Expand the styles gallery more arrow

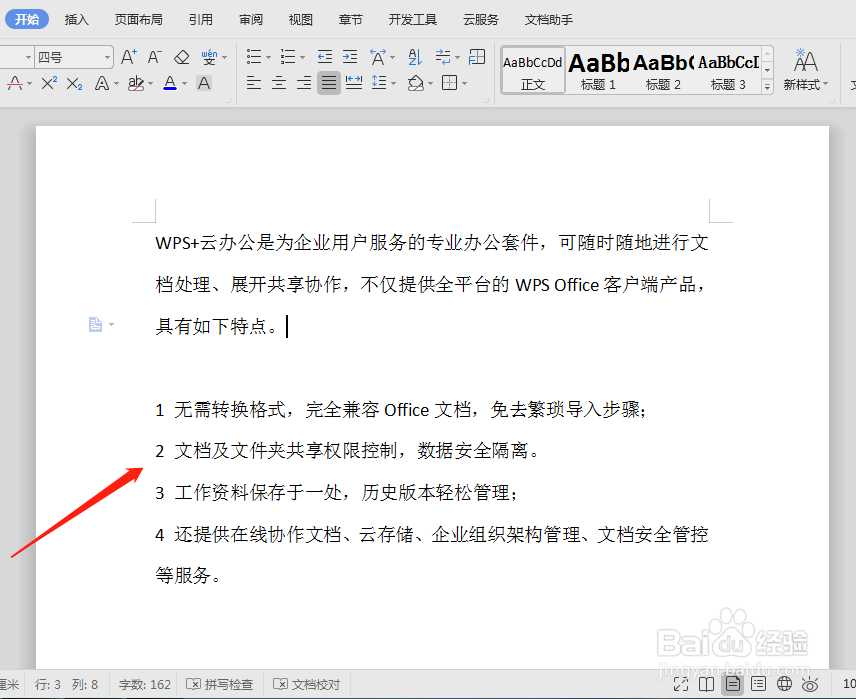(768, 86)
